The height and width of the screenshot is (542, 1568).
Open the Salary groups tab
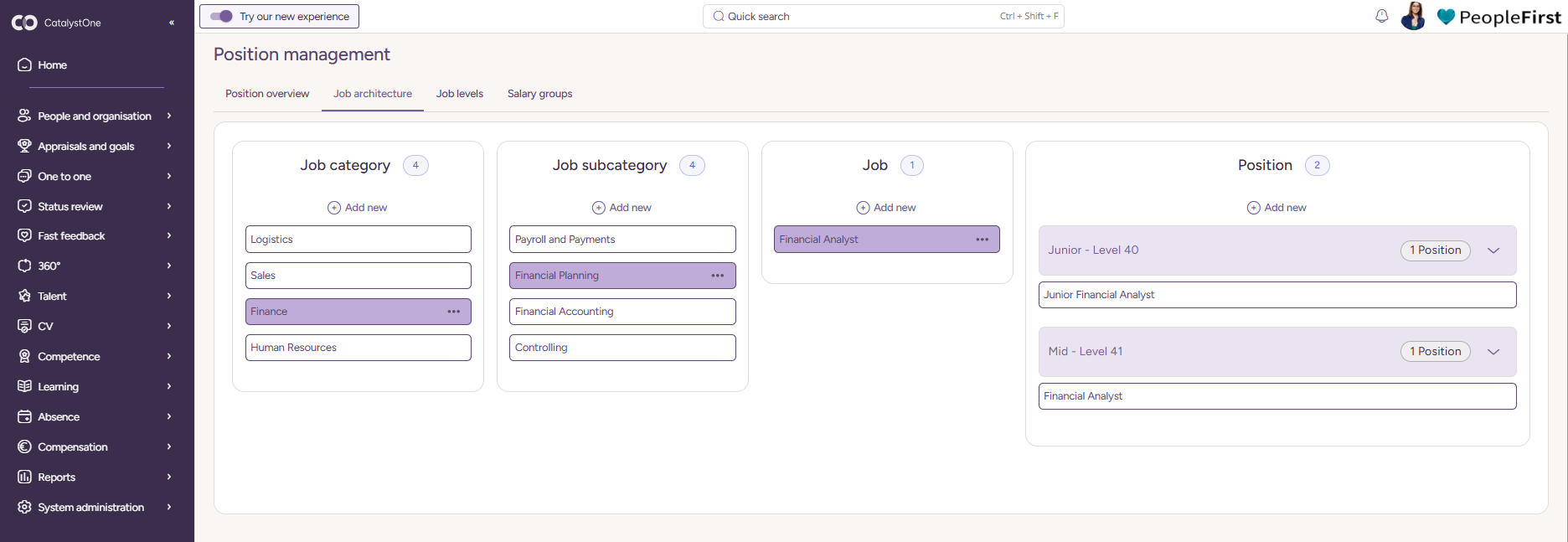point(539,94)
